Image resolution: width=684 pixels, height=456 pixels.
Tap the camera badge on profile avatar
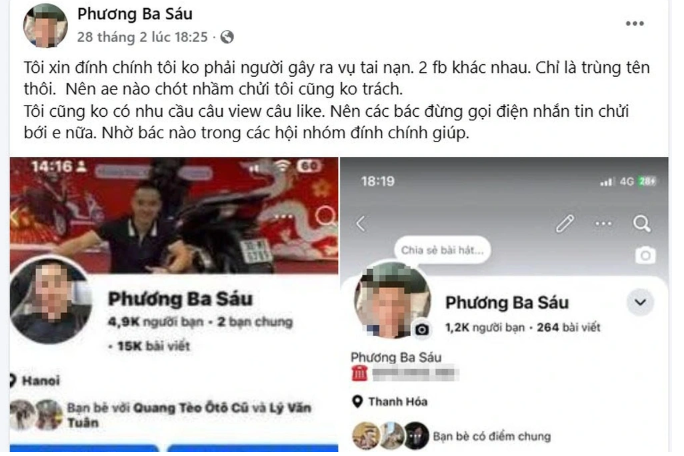tap(421, 330)
